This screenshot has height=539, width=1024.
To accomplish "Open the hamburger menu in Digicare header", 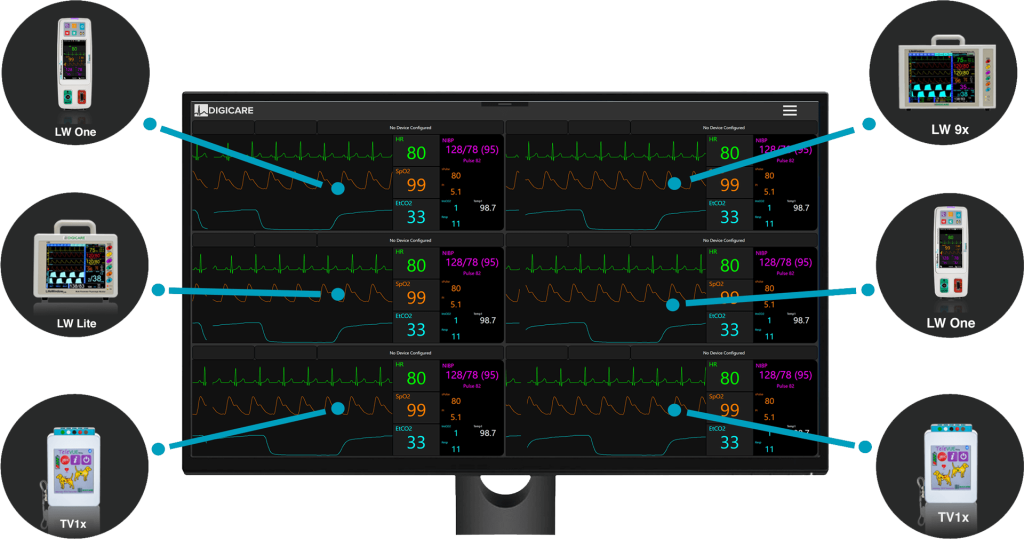I will coord(790,110).
